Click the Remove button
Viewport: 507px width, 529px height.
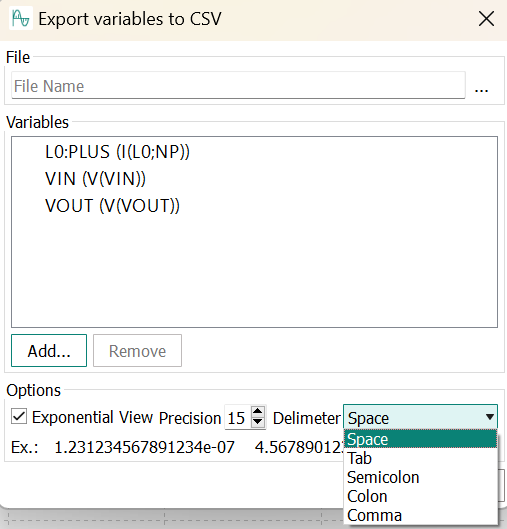click(137, 351)
